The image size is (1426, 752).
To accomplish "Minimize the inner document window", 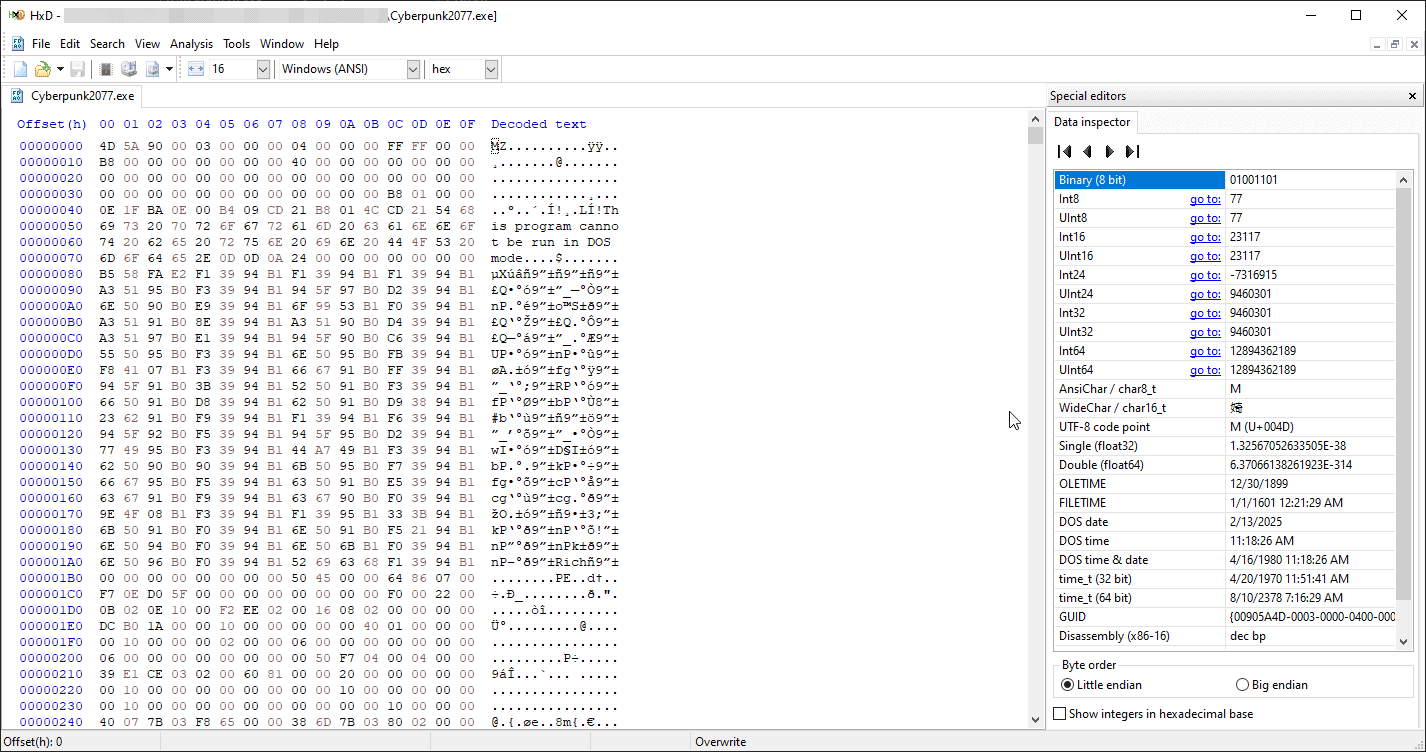I will pos(1377,44).
